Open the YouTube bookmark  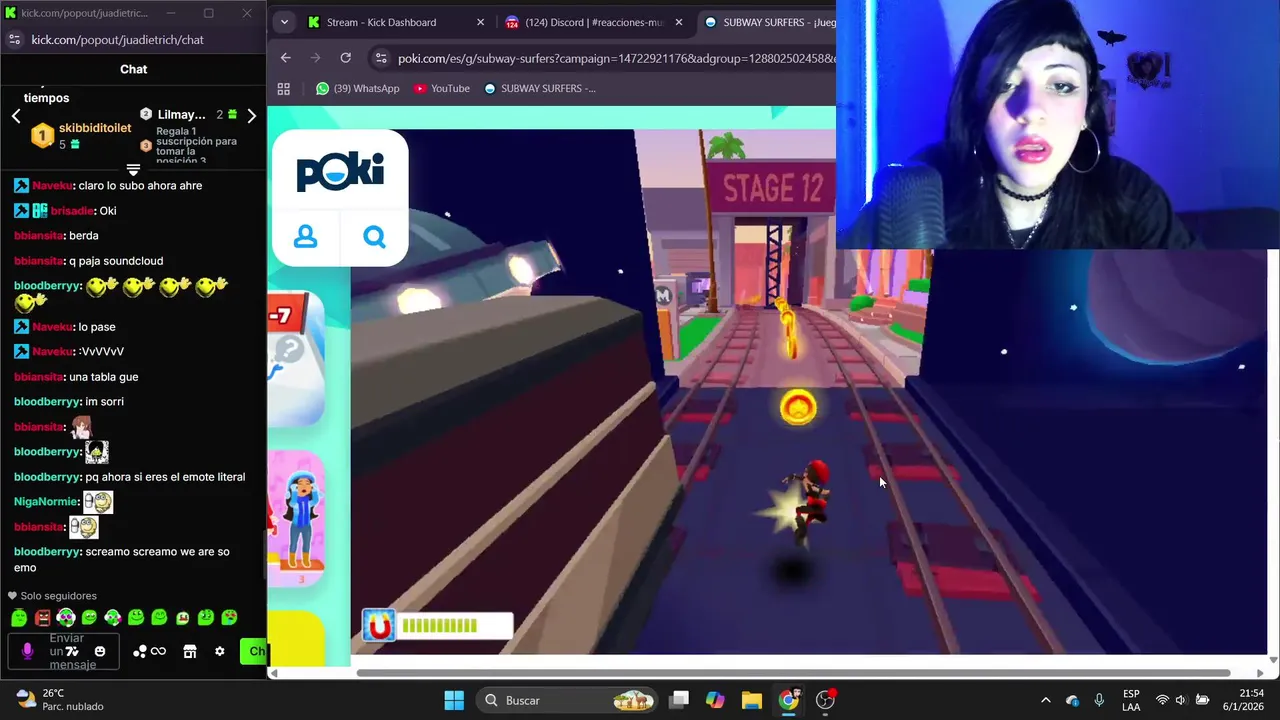point(442,88)
